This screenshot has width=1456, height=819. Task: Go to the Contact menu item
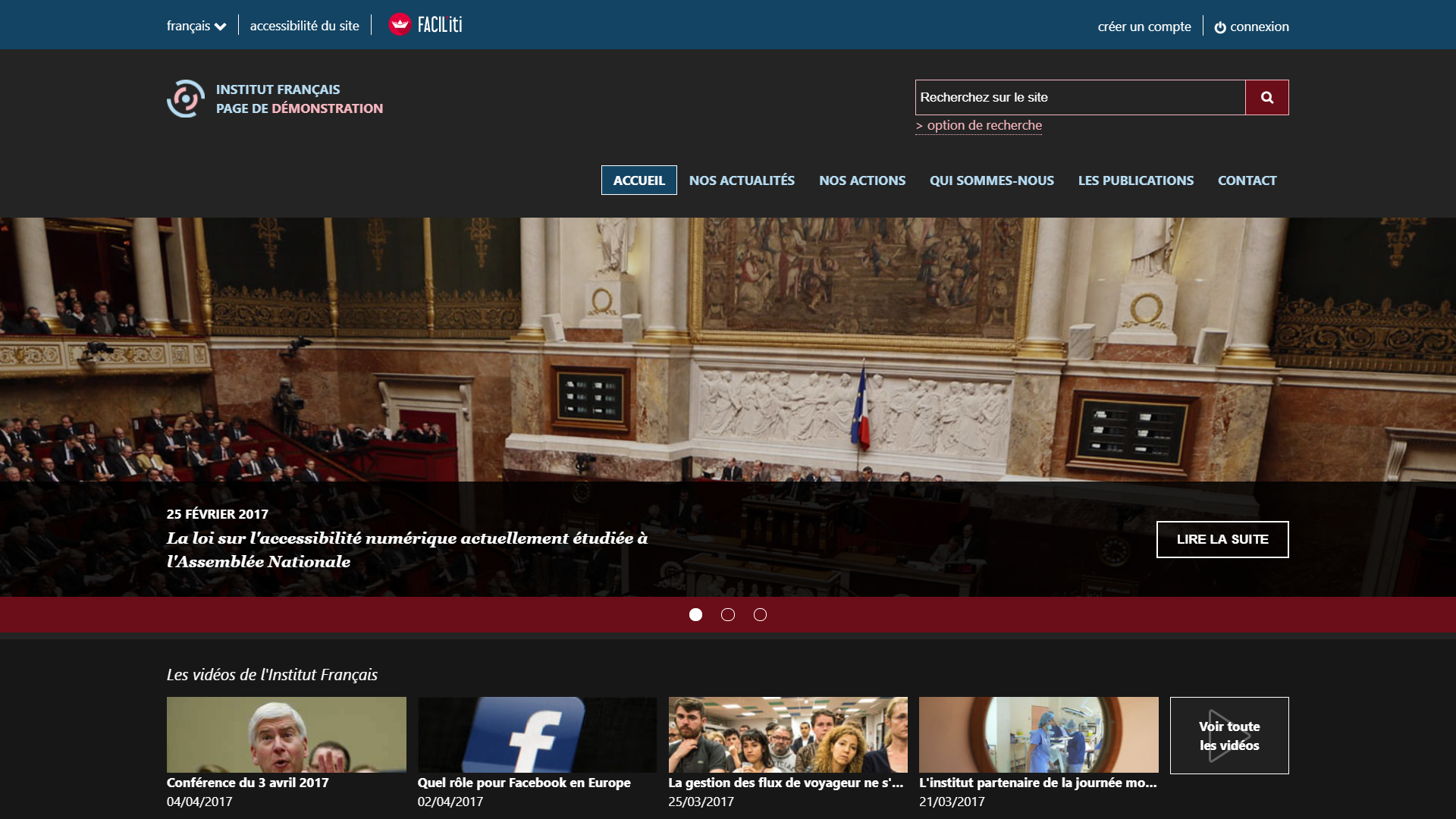(x=1247, y=180)
